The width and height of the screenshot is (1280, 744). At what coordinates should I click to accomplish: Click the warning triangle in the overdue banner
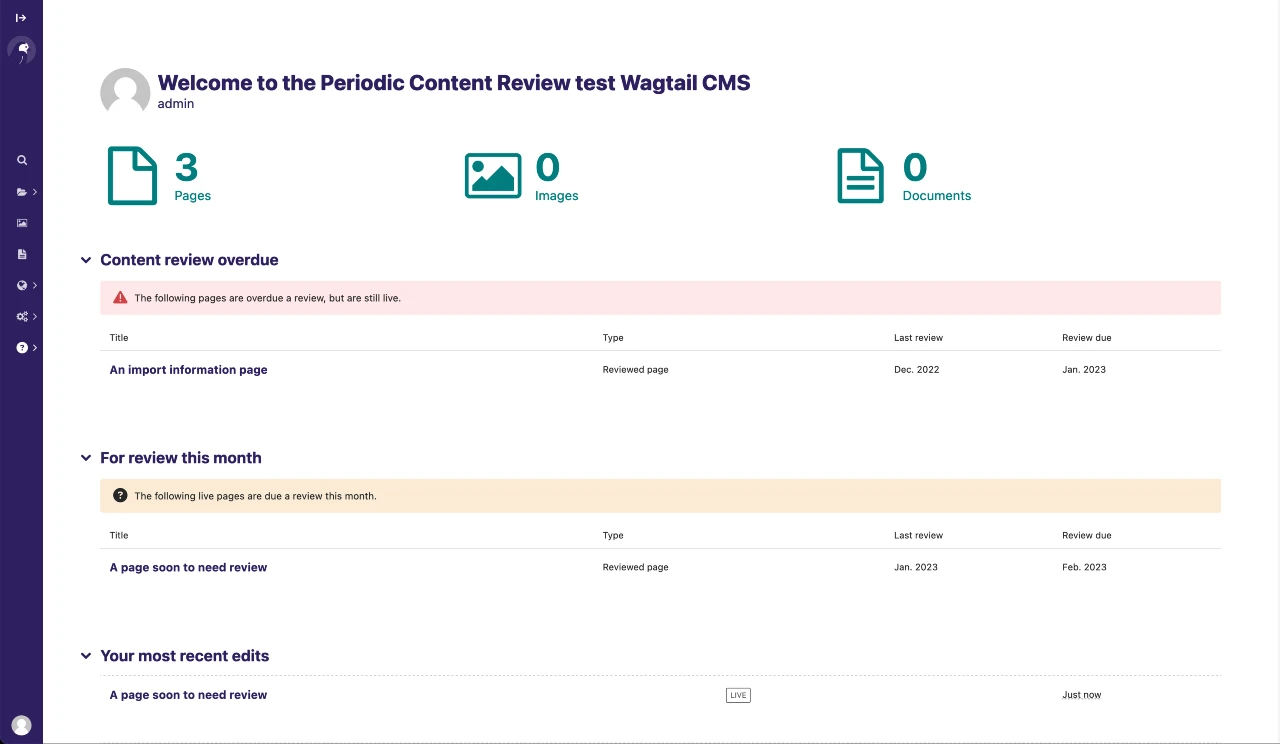coord(120,297)
